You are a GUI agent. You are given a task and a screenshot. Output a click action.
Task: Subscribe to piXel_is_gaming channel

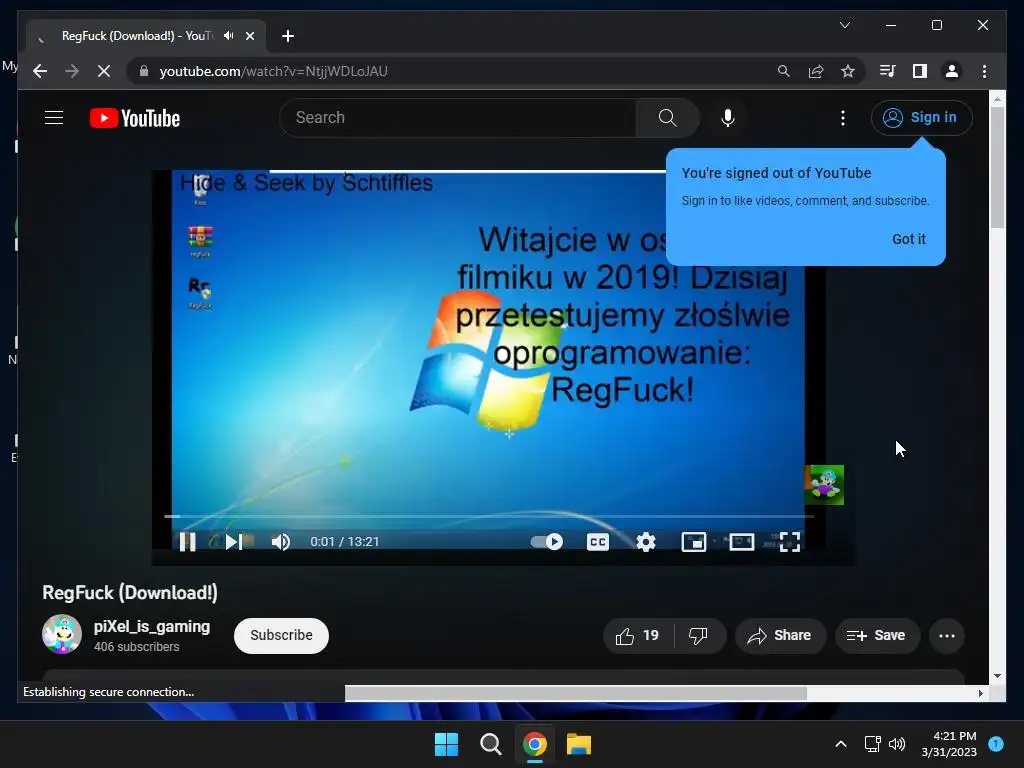pos(281,635)
